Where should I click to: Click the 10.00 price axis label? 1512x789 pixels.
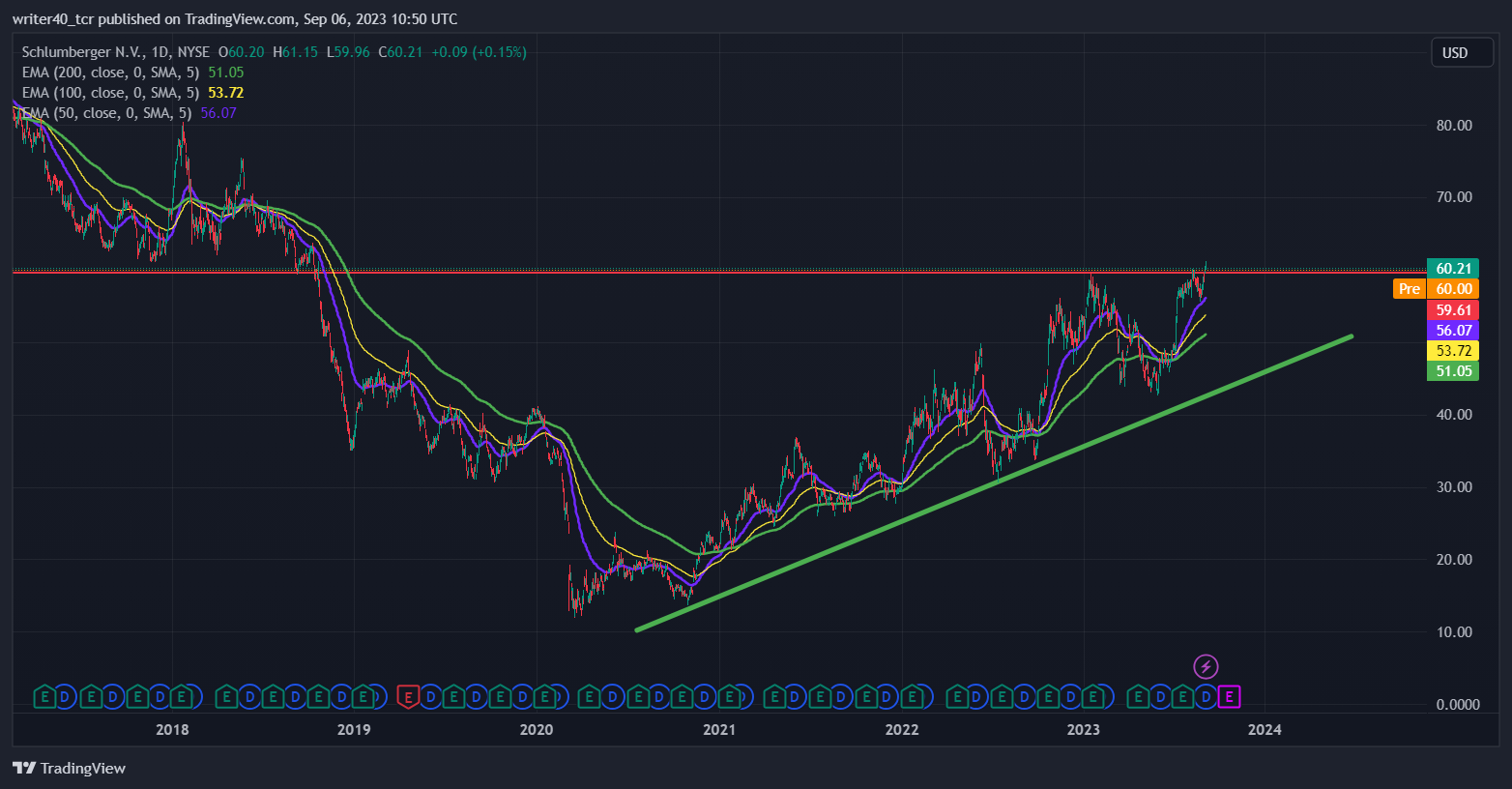click(x=1454, y=632)
